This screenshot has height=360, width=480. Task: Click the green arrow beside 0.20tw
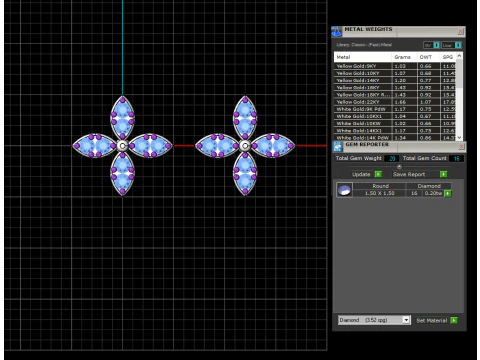click(x=448, y=193)
